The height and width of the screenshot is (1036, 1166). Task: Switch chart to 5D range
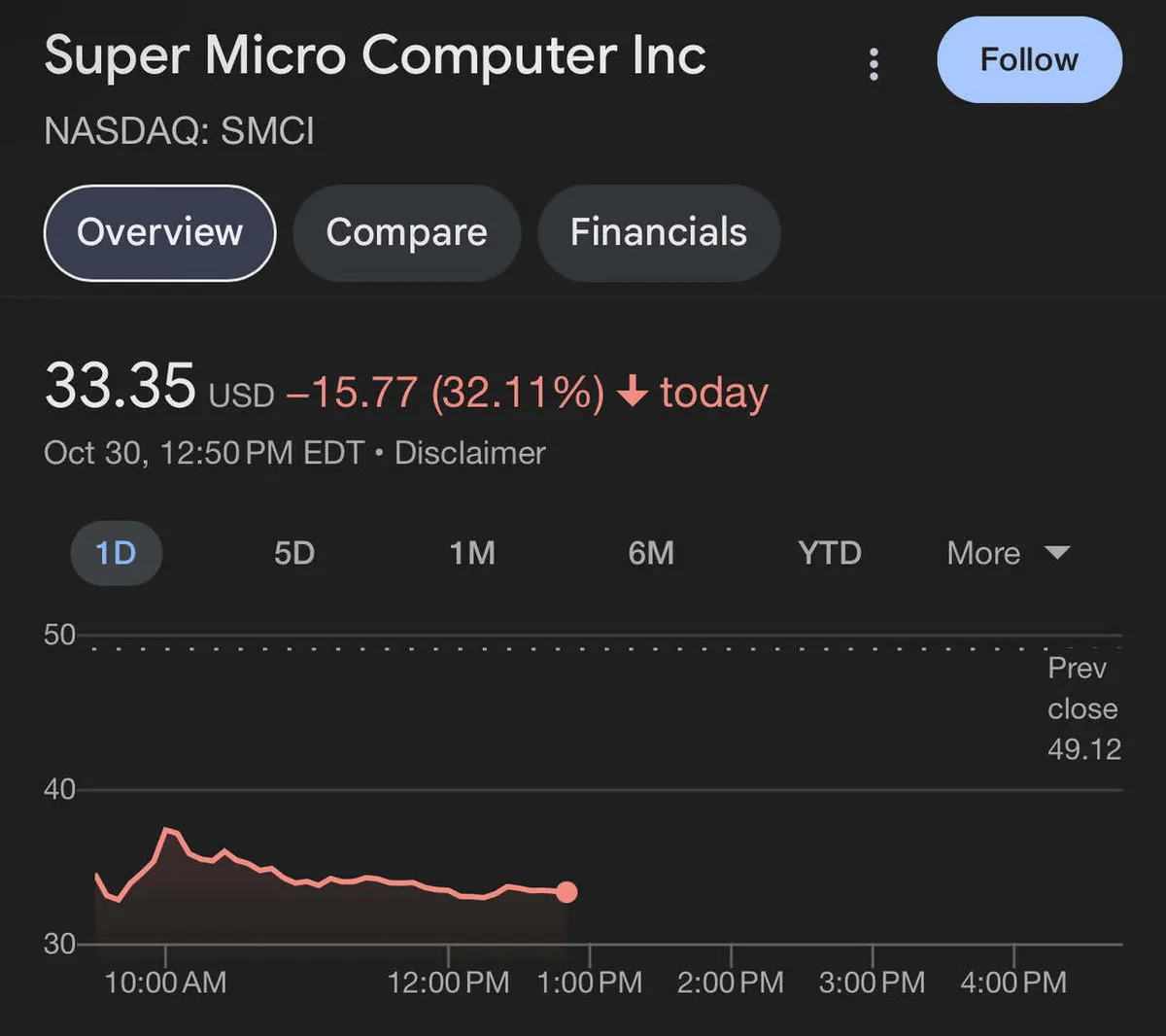(x=294, y=553)
